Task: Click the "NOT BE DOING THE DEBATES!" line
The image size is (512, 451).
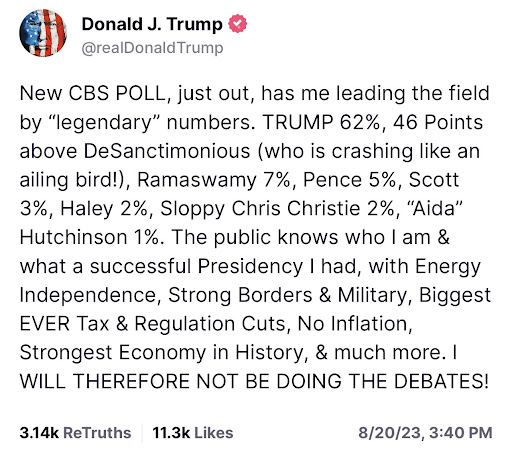Action: (343, 381)
